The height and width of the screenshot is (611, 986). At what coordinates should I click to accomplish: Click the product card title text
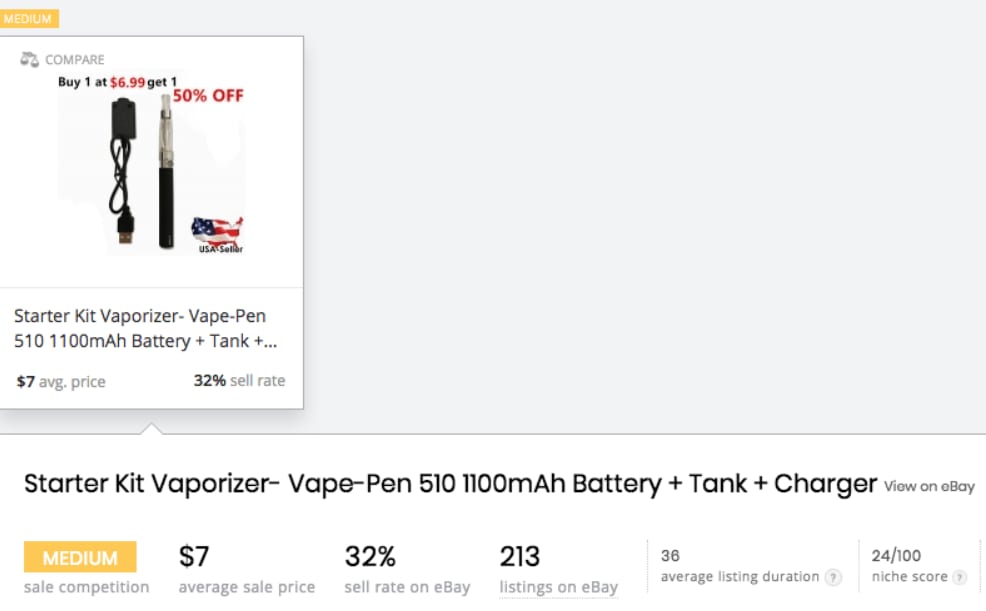pyautogui.click(x=145, y=328)
